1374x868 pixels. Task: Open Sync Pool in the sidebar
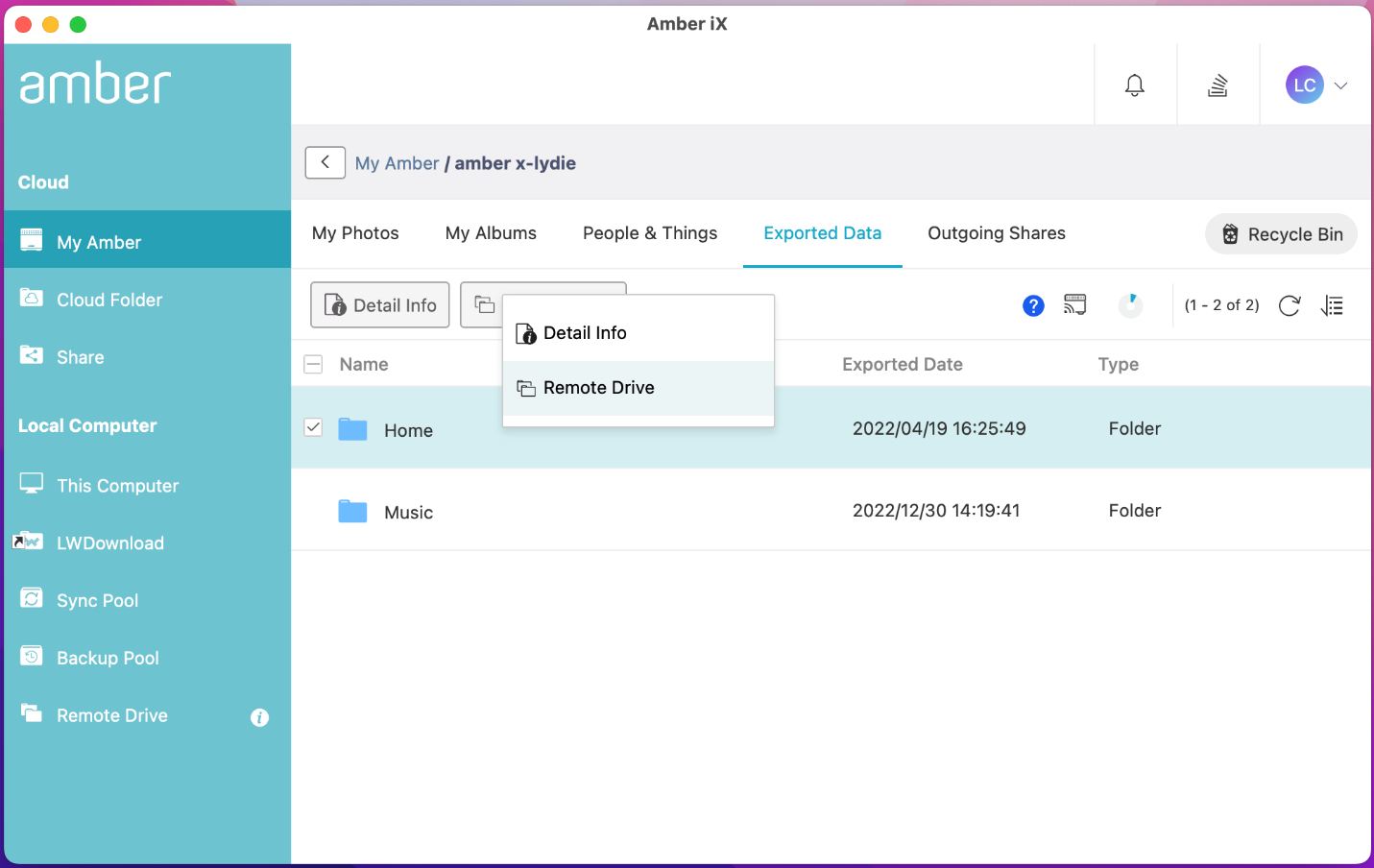[148, 600]
